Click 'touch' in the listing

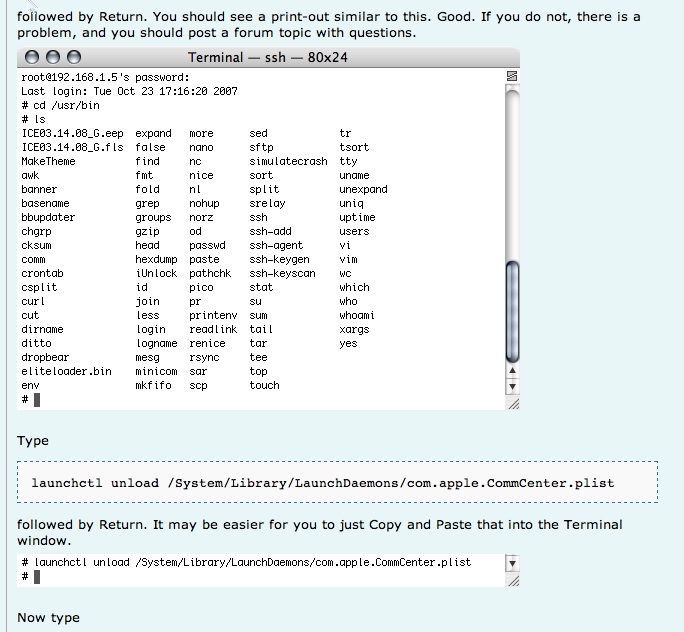[264, 385]
